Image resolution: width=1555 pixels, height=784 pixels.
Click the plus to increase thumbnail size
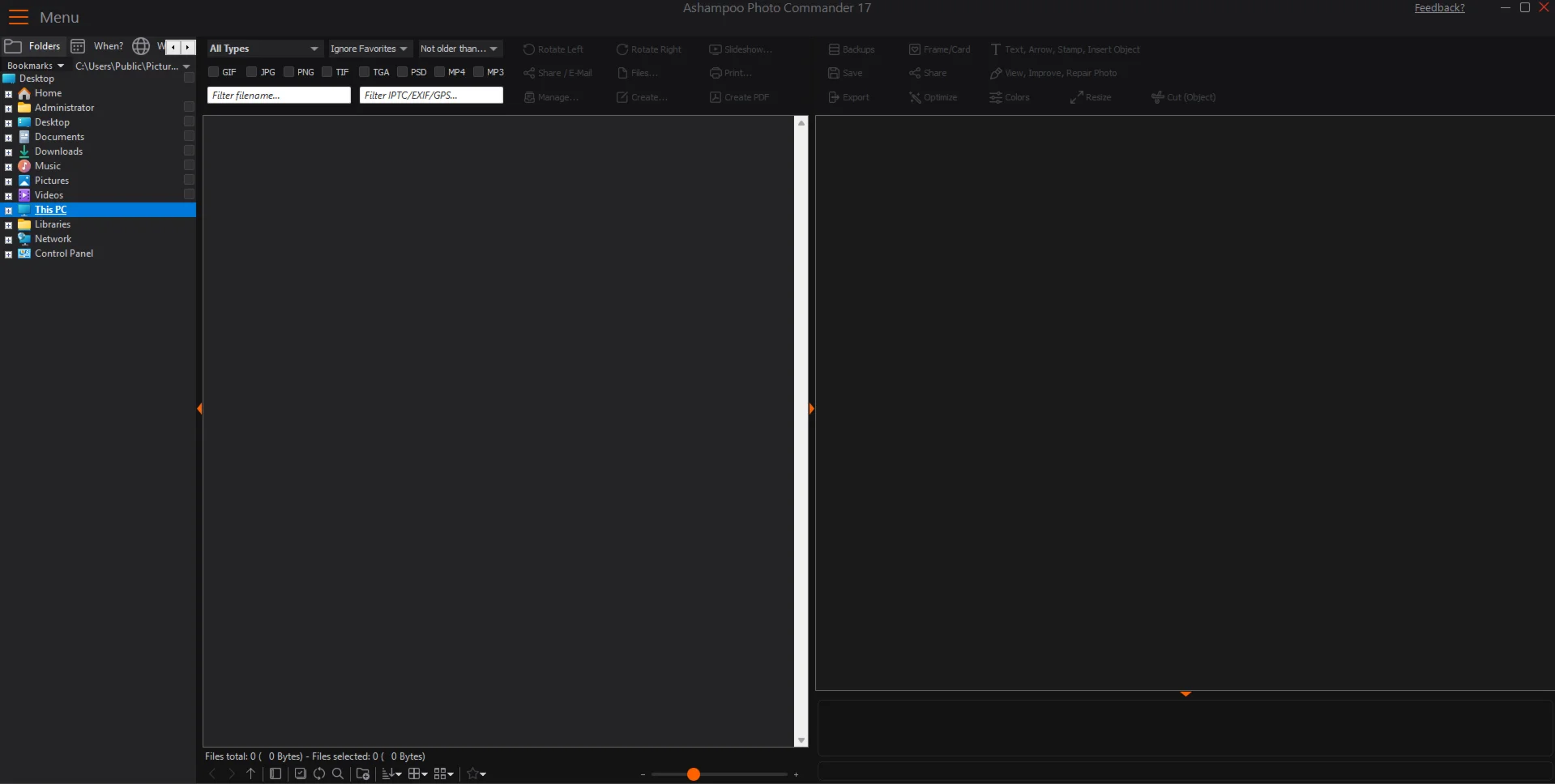pos(796,774)
